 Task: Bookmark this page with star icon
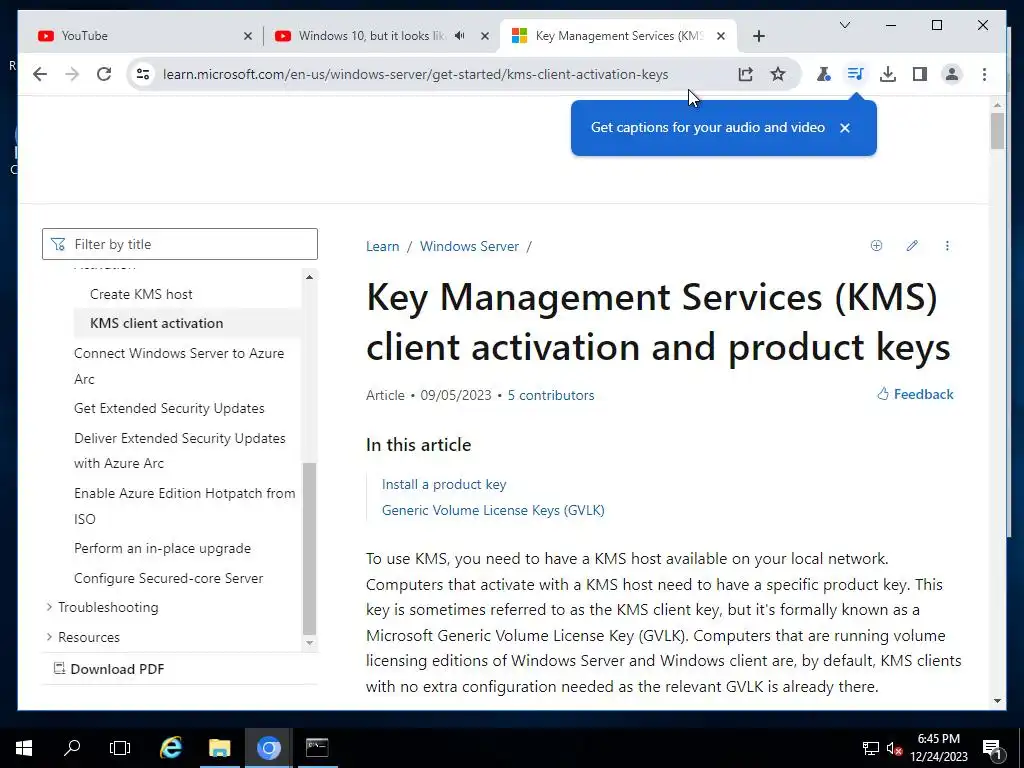(777, 74)
